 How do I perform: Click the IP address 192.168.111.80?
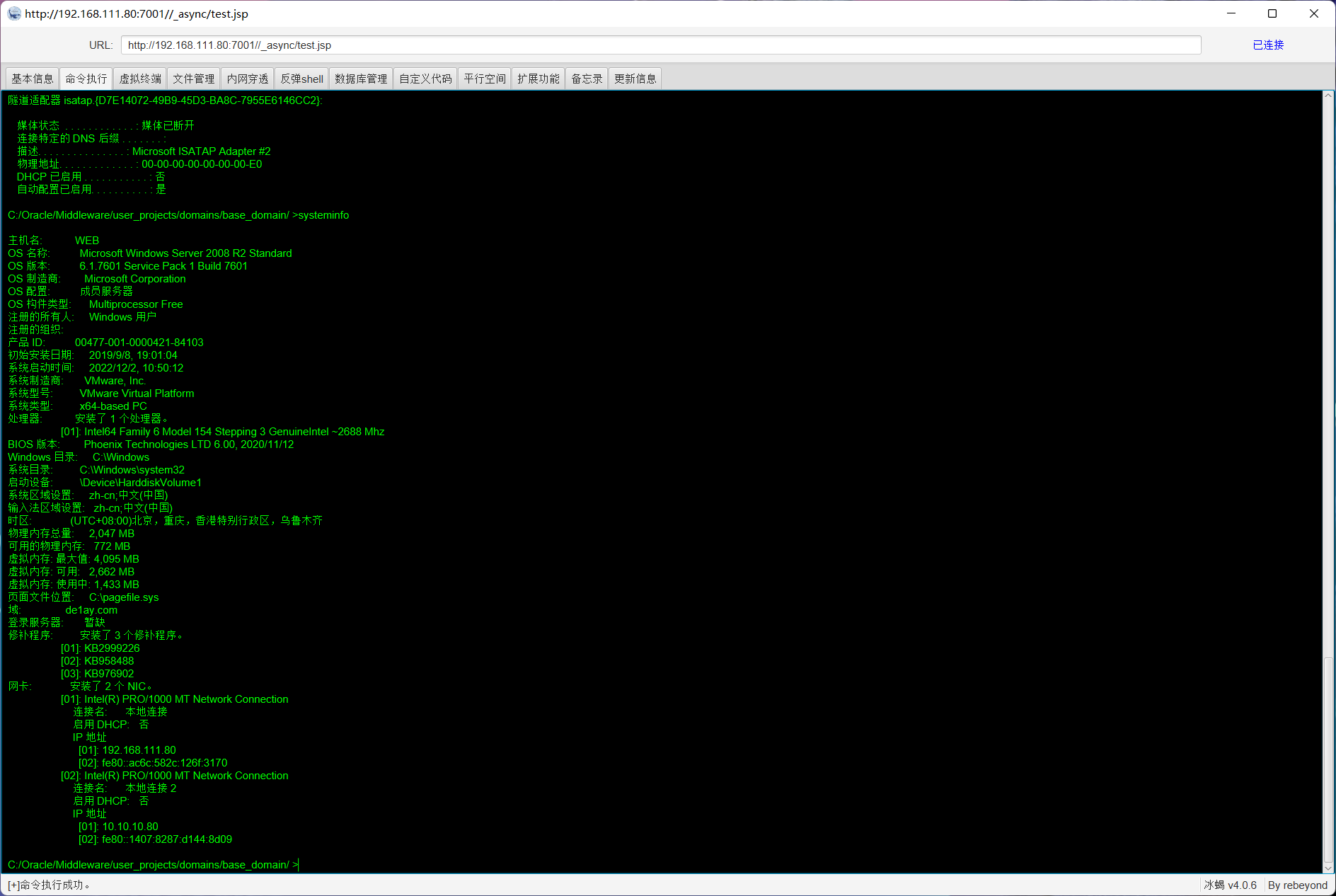click(139, 750)
